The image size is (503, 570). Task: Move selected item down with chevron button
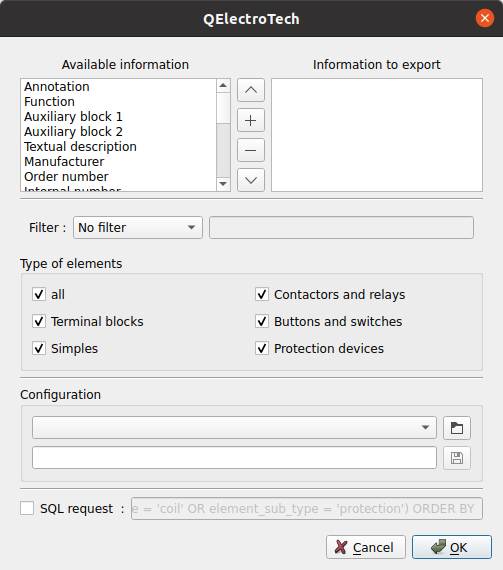251,180
